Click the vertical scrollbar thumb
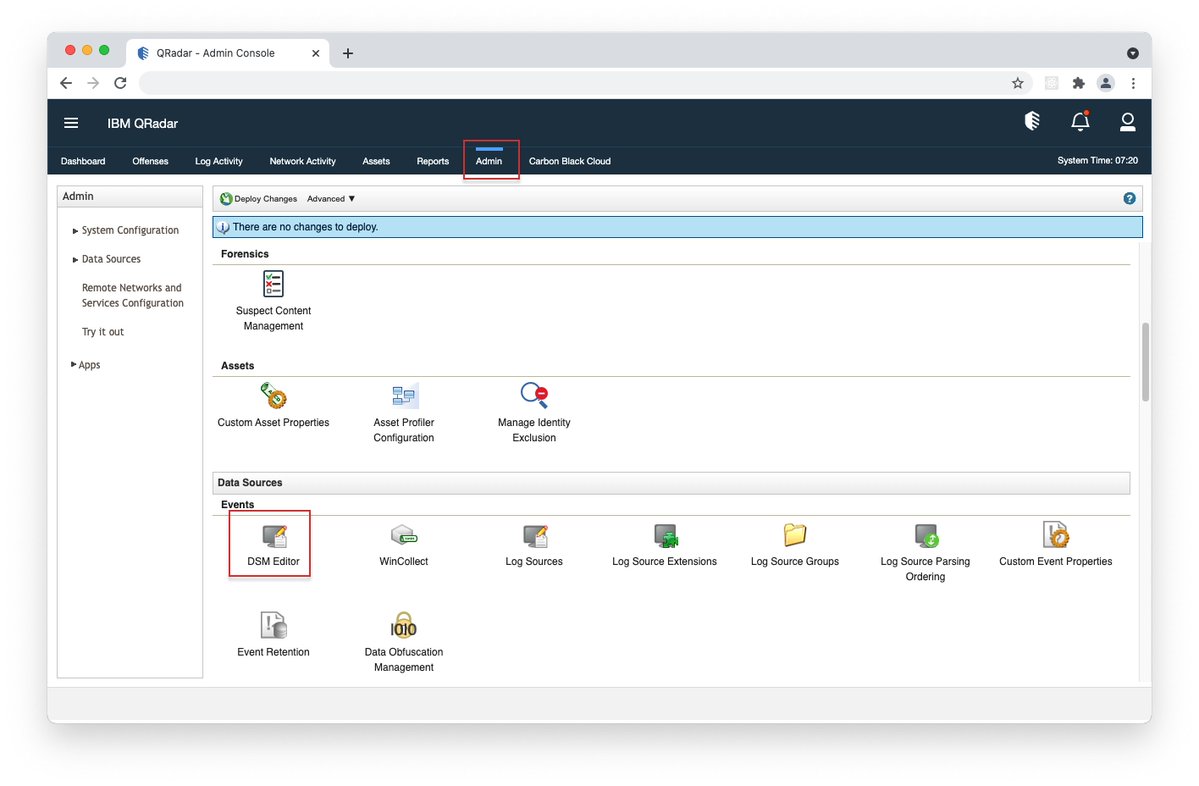Image resolution: width=1199 pixels, height=786 pixels. [x=1145, y=362]
